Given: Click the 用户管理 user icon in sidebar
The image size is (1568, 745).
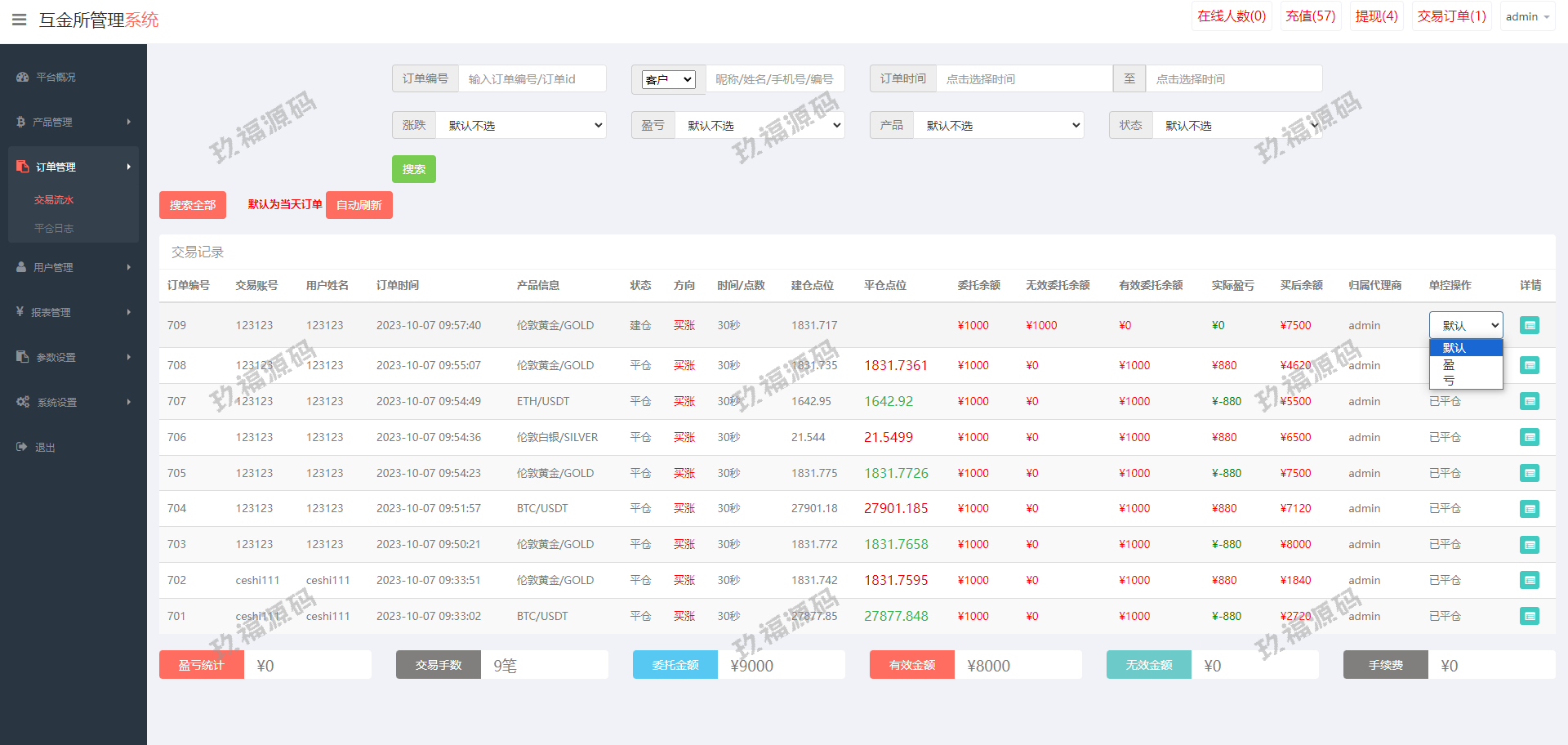Looking at the screenshot, I should (21, 267).
